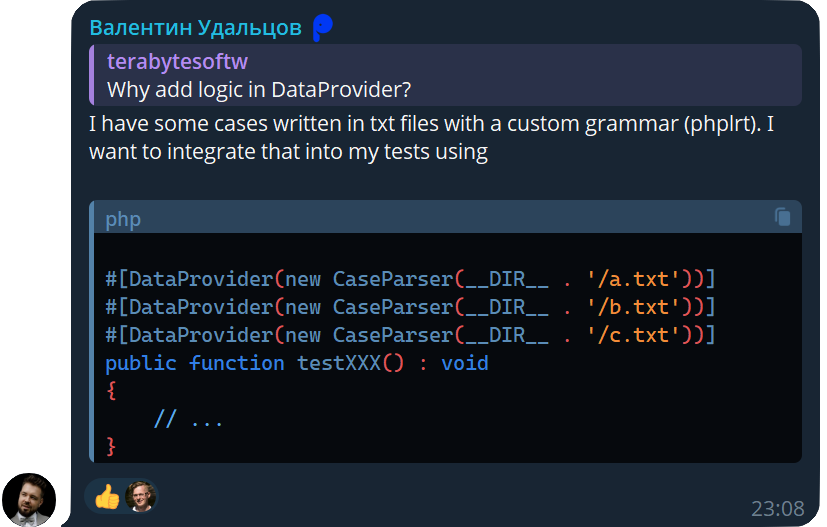The width and height of the screenshot is (827, 527).
Task: Click the code line containing '/b.txt'
Action: [x=410, y=307]
